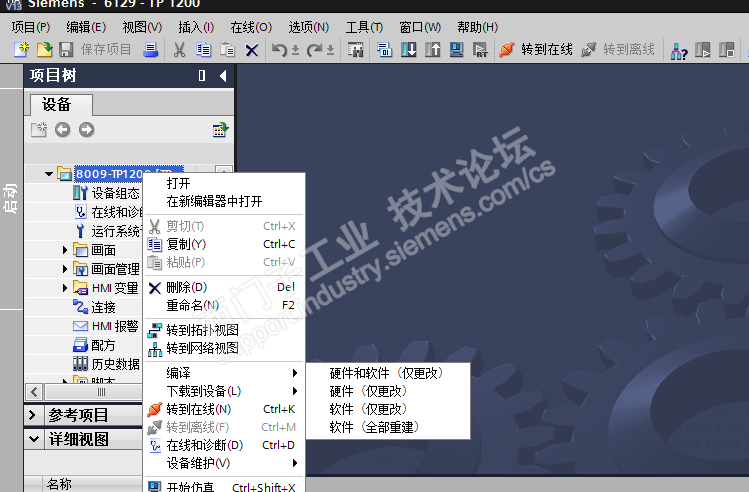Click the Cut scissors toolbar icon
The image size is (749, 492).
[180, 49]
